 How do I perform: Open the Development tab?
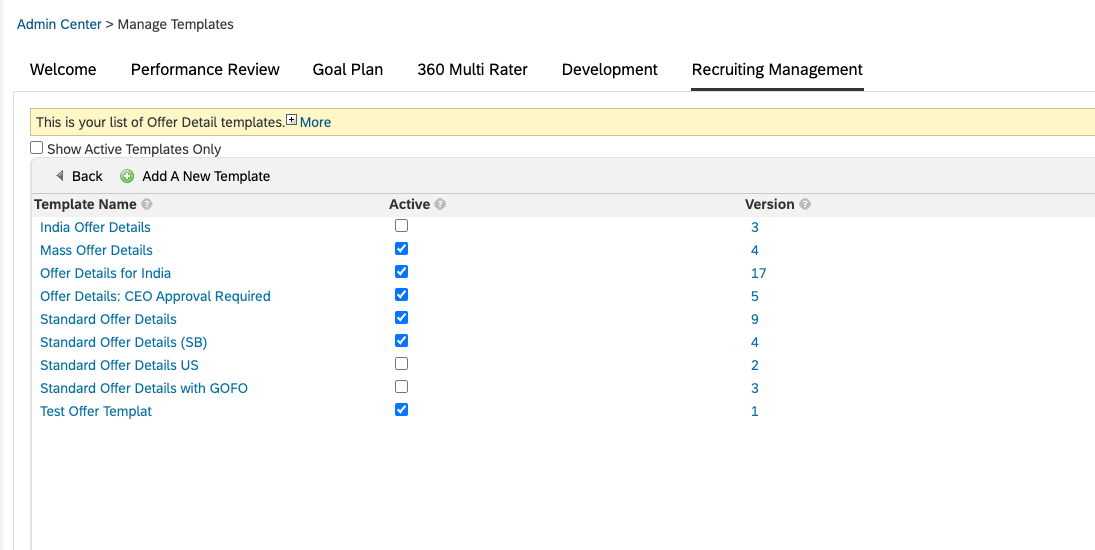[x=610, y=70]
